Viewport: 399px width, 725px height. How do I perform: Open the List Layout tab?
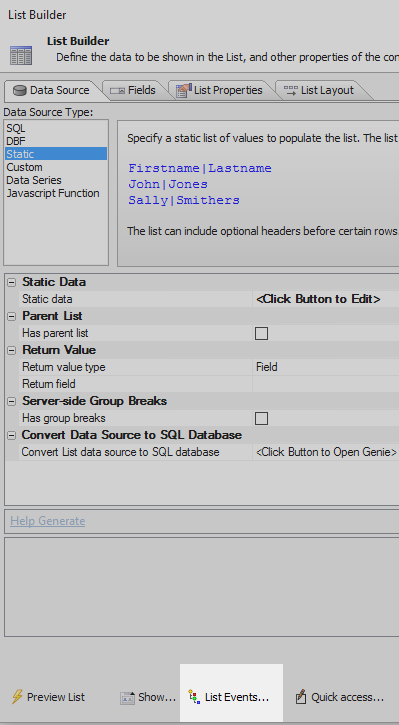(x=320, y=90)
